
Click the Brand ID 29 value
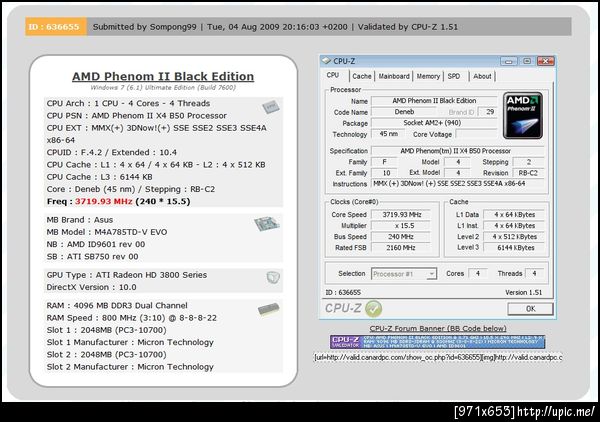tap(490, 112)
